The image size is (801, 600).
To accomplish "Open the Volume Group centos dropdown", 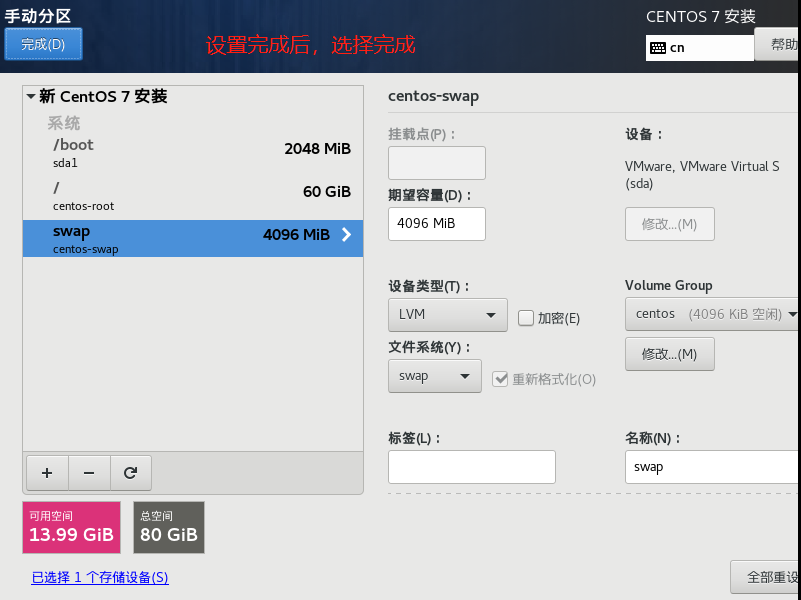I will [713, 315].
